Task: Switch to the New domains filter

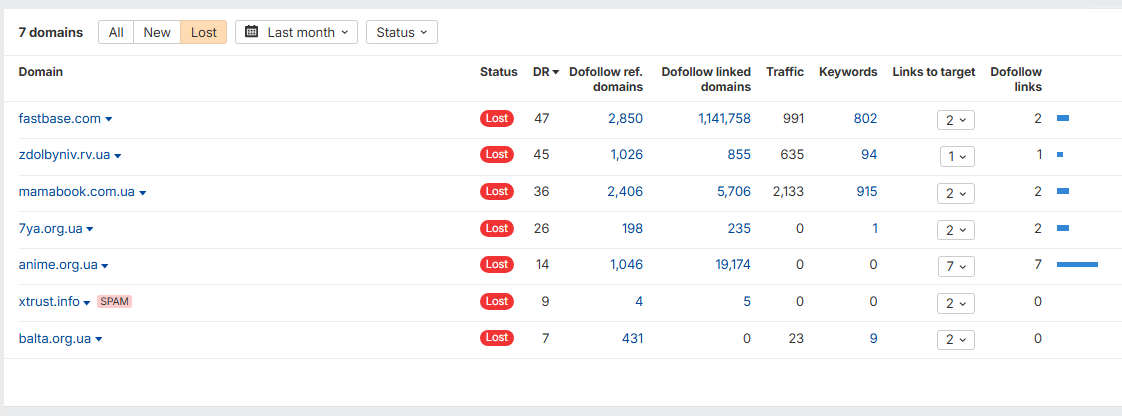Action: [157, 32]
